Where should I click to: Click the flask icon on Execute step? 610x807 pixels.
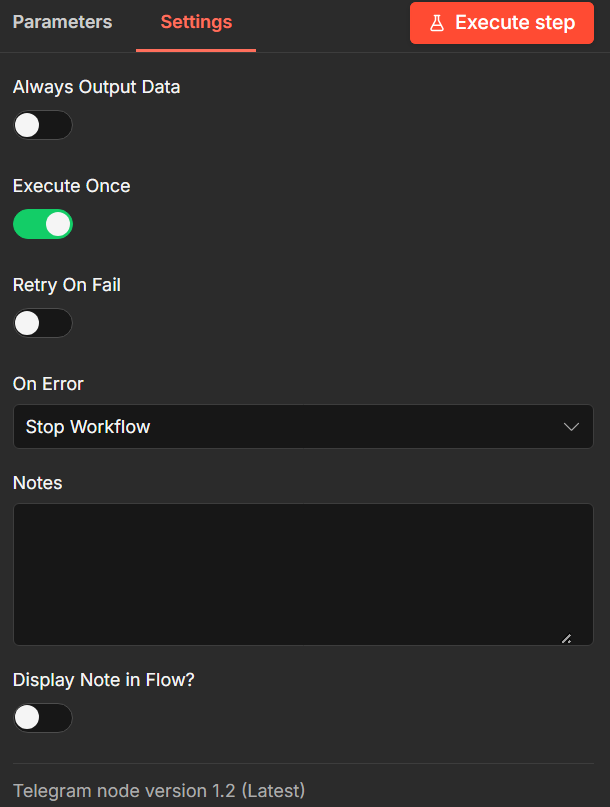(x=437, y=23)
